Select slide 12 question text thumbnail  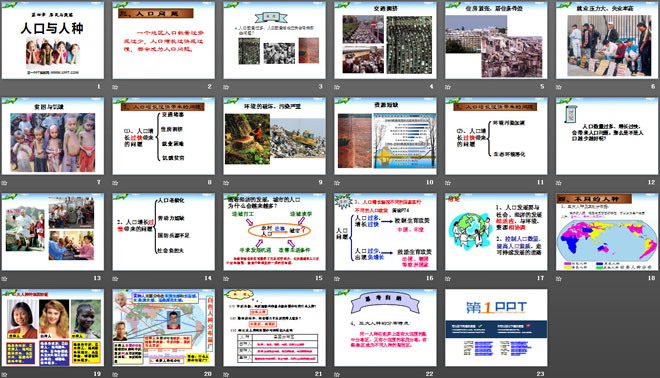[x=607, y=136]
